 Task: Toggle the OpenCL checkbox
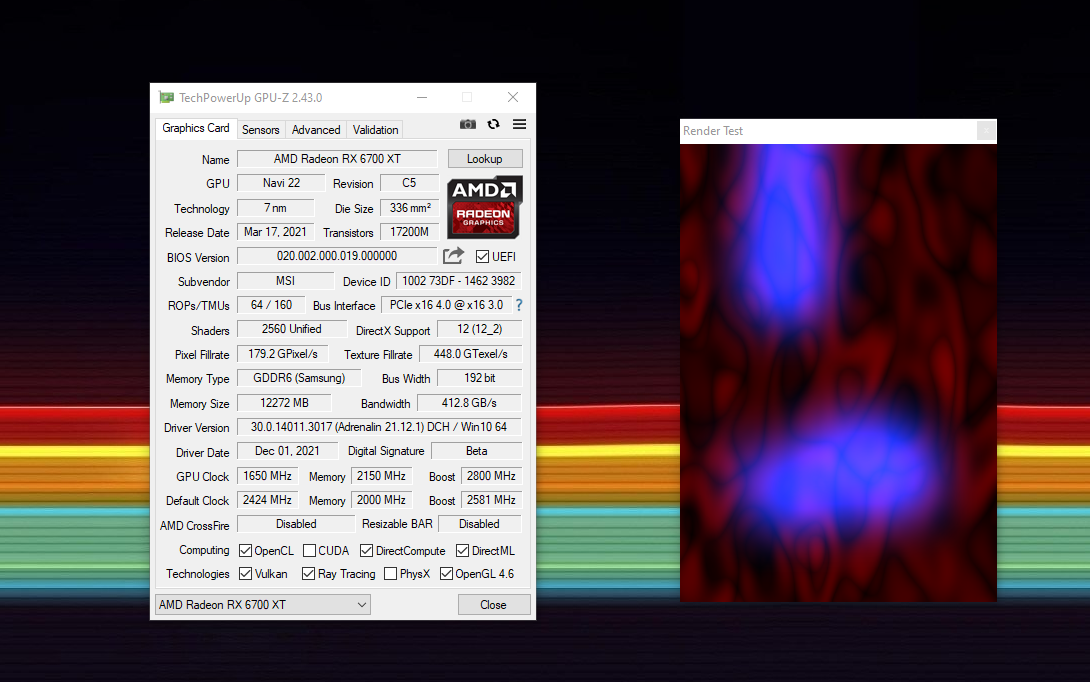tap(245, 551)
